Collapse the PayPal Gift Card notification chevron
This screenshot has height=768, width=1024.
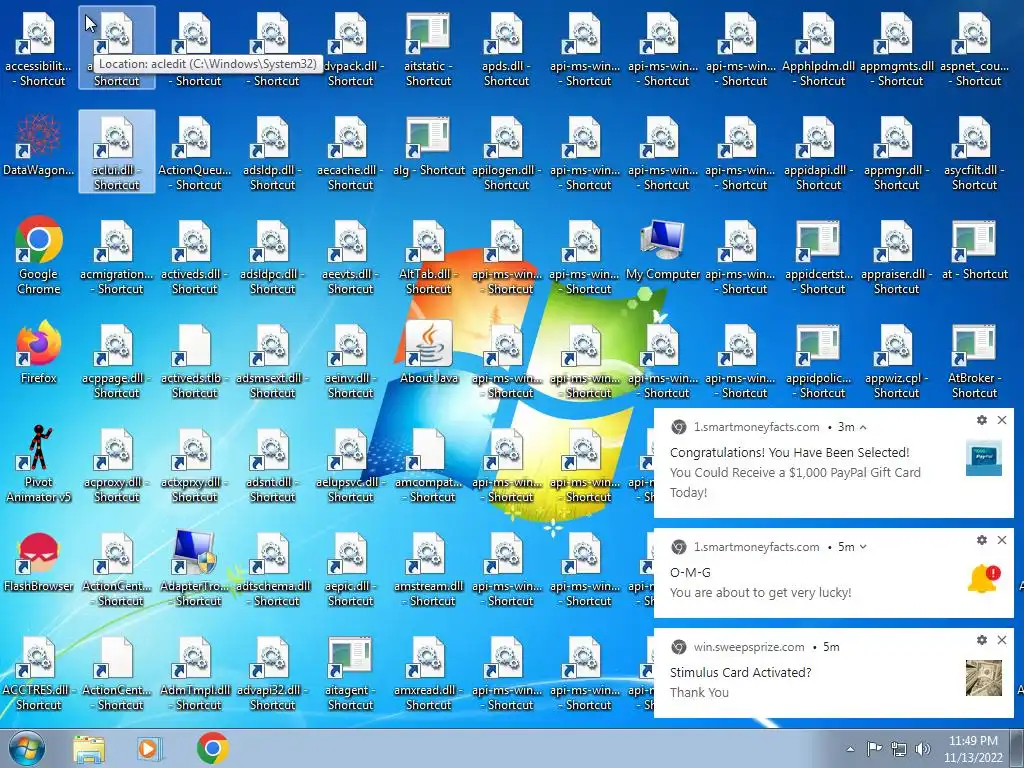[863, 427]
